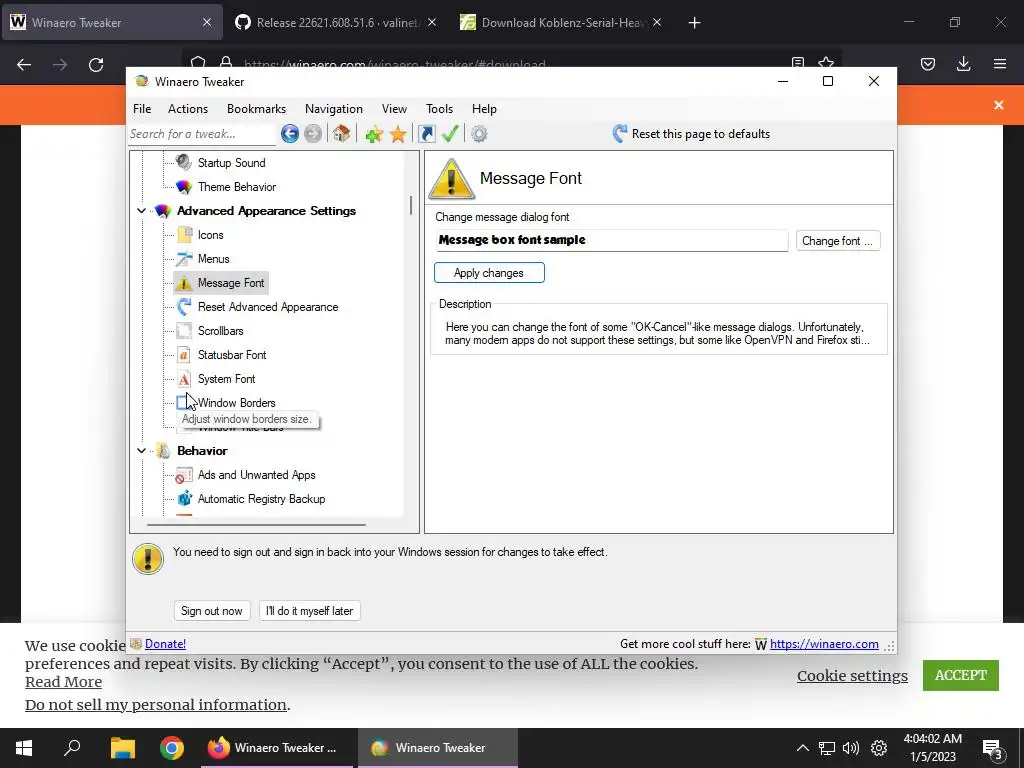
Task: Open the Navigation menu
Action: 334,109
